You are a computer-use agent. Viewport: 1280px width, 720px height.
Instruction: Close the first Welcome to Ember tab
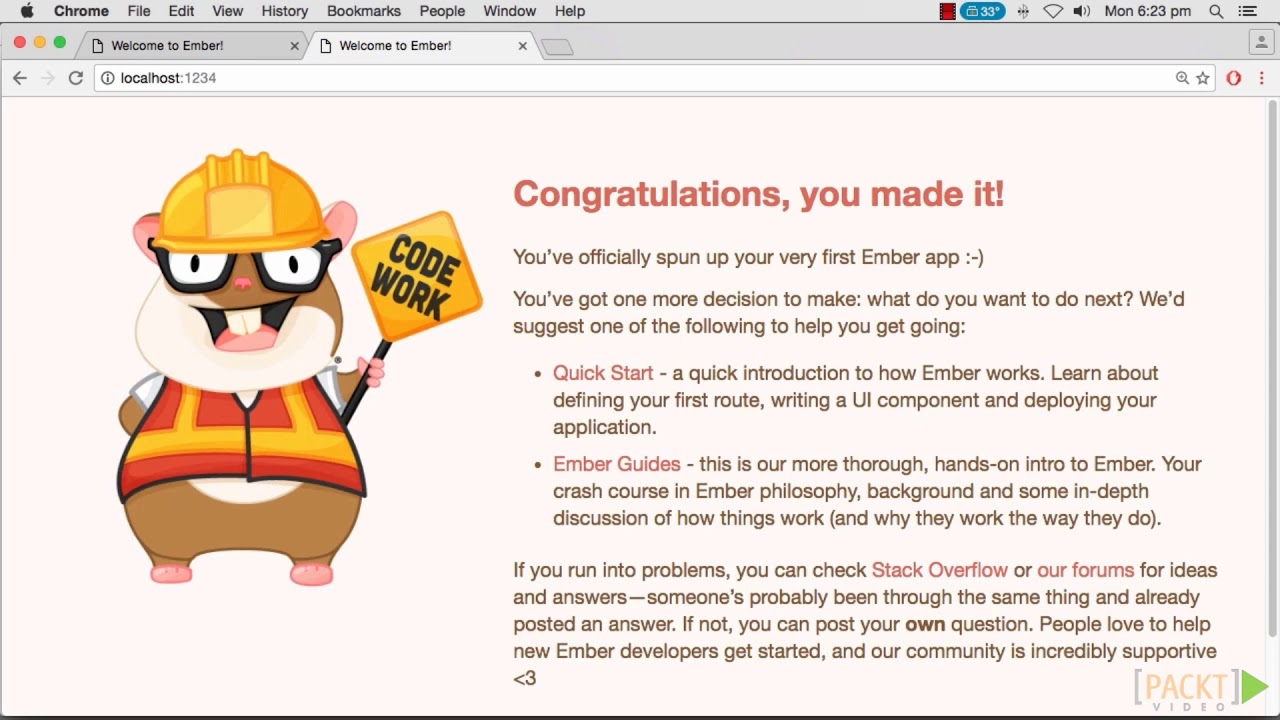click(x=294, y=46)
